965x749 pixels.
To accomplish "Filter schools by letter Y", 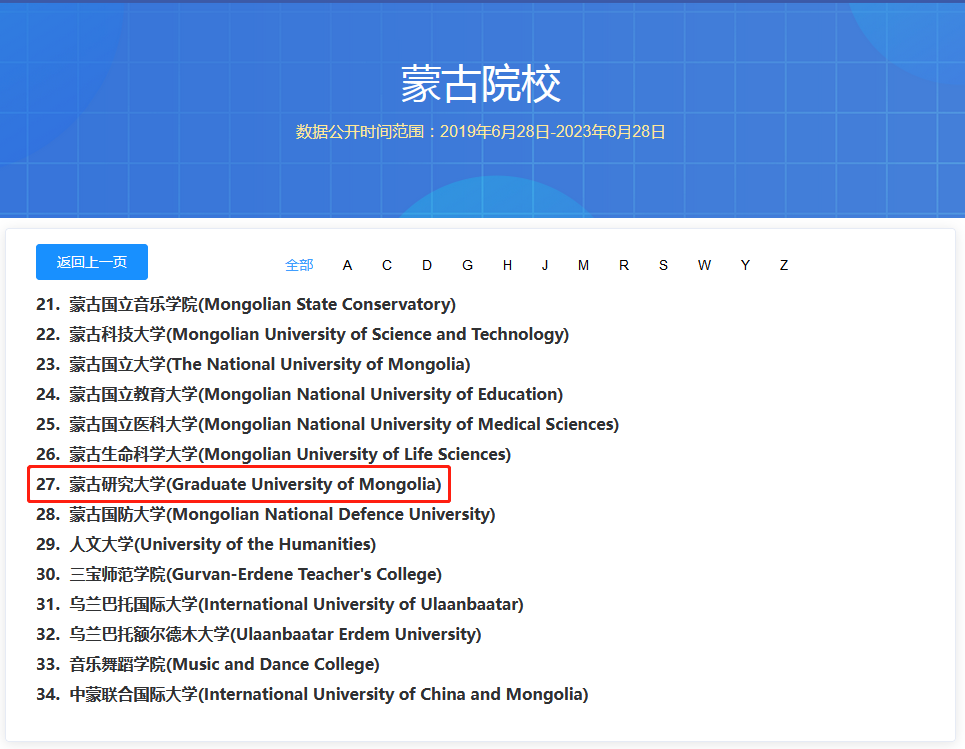I will 745,265.
